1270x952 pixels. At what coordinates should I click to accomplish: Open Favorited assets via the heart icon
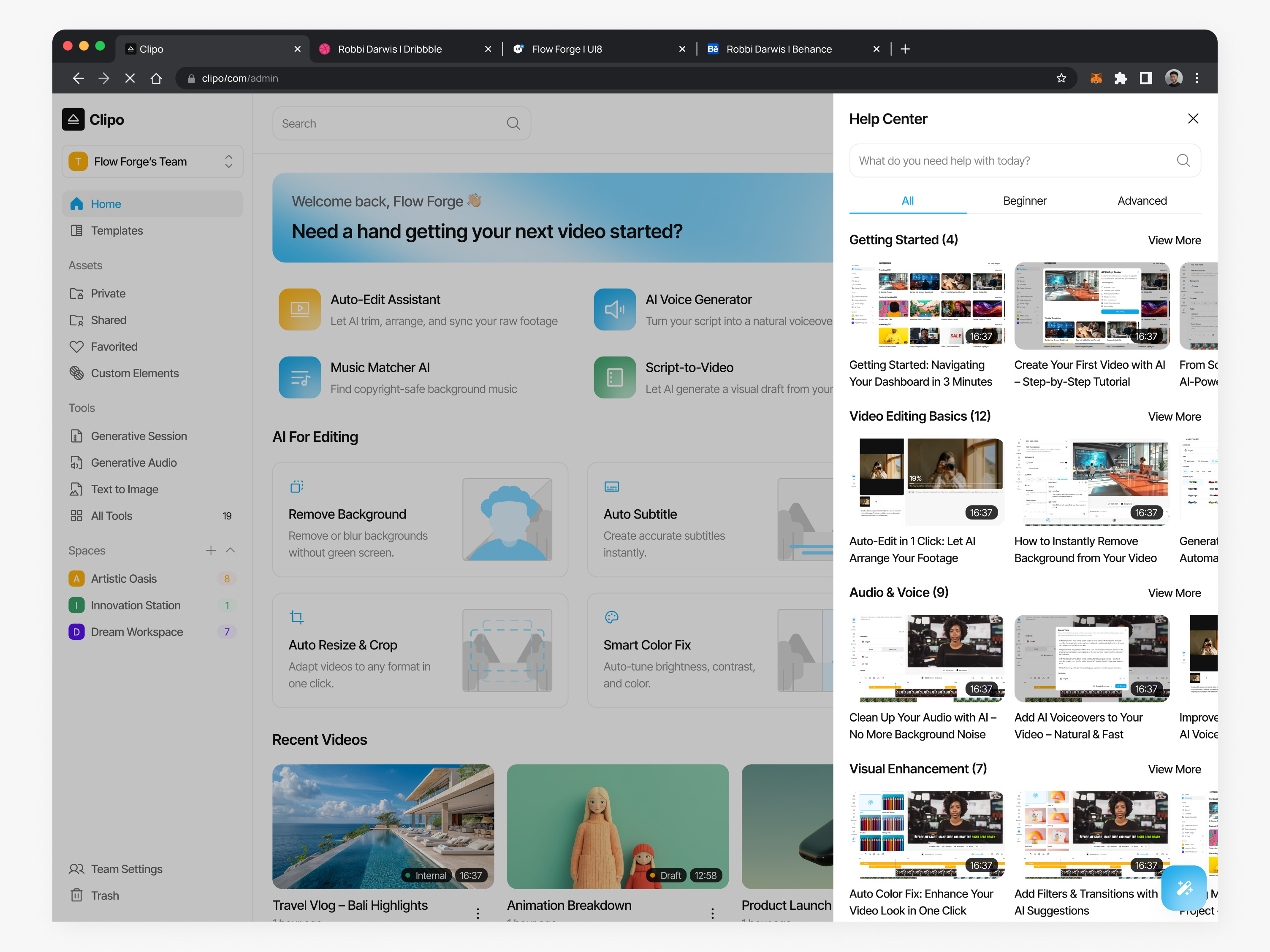77,346
